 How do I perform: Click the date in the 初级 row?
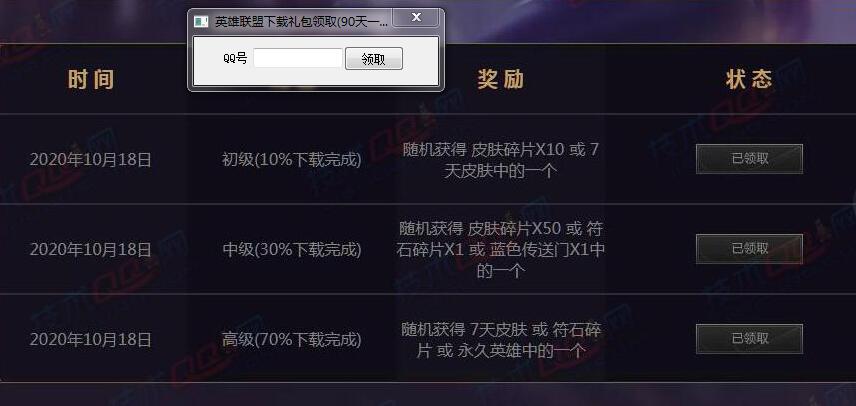pos(91,159)
